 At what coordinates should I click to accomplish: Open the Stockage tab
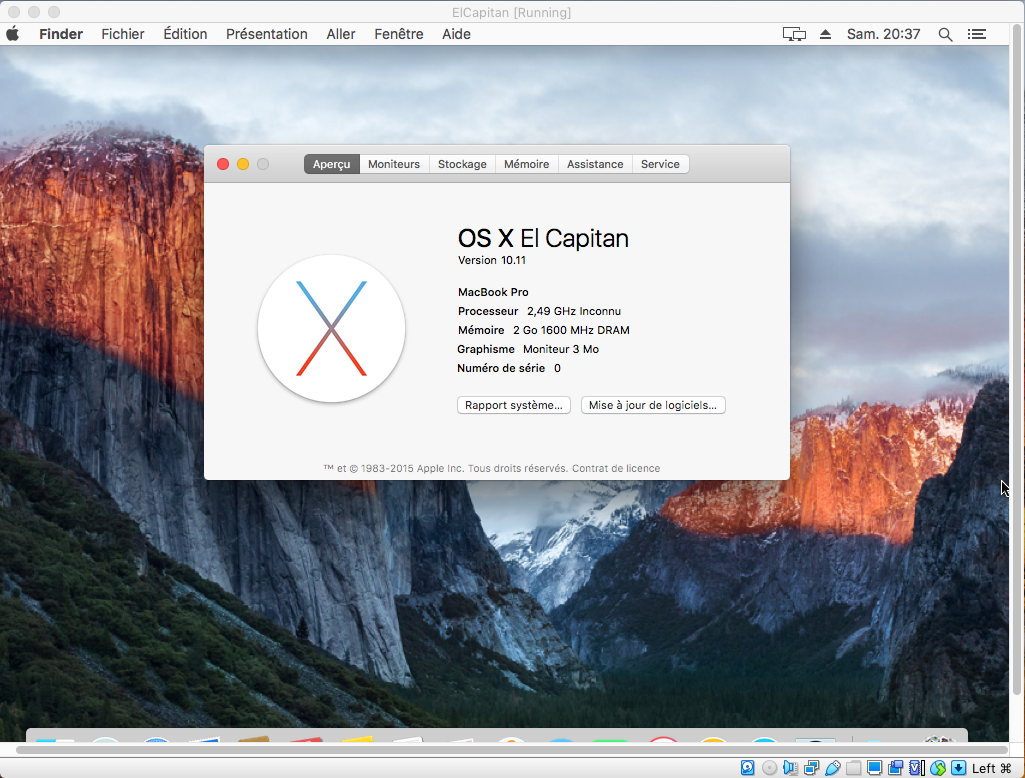[x=462, y=164]
